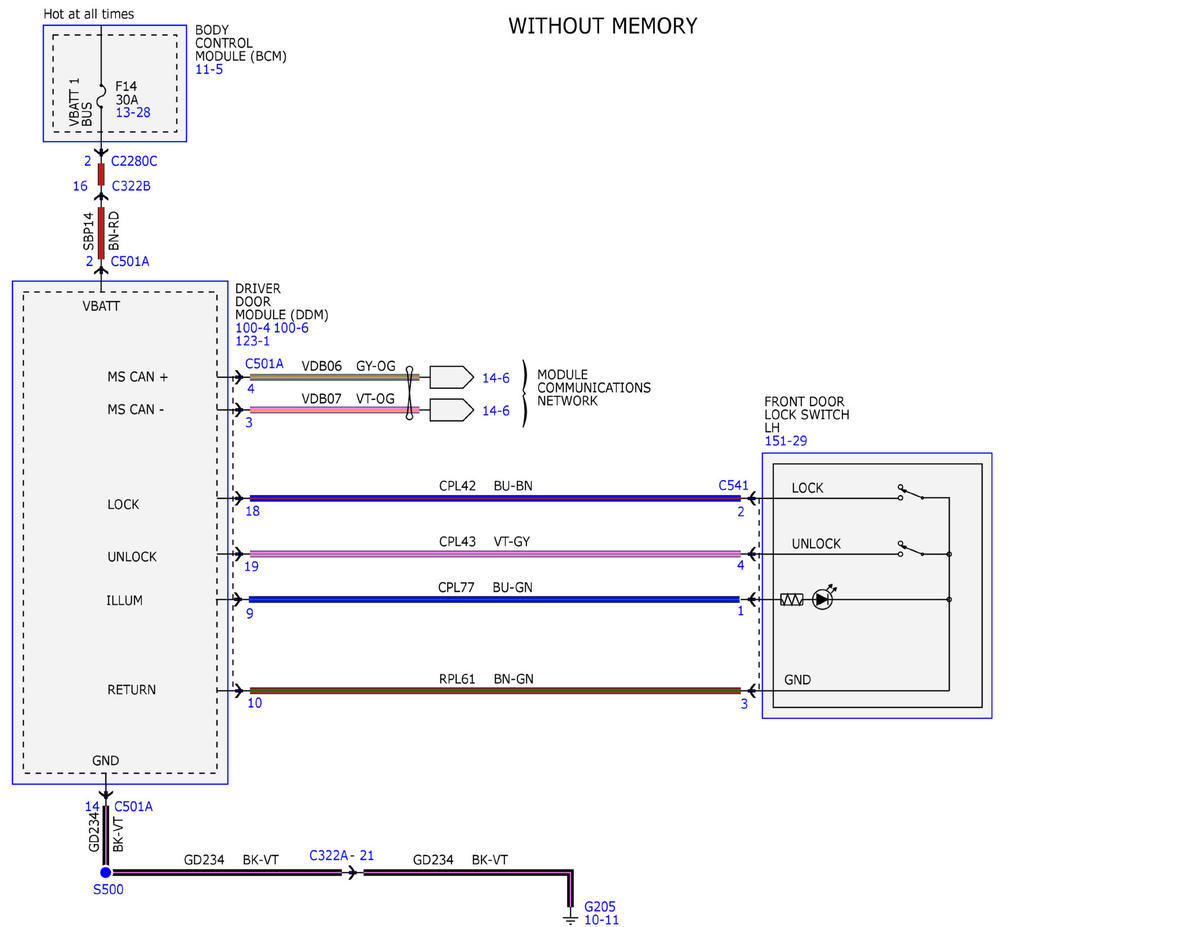Screen dimensions: 1200x927
Task: Select the resistor symbol beside the LED
Action: 791,600
